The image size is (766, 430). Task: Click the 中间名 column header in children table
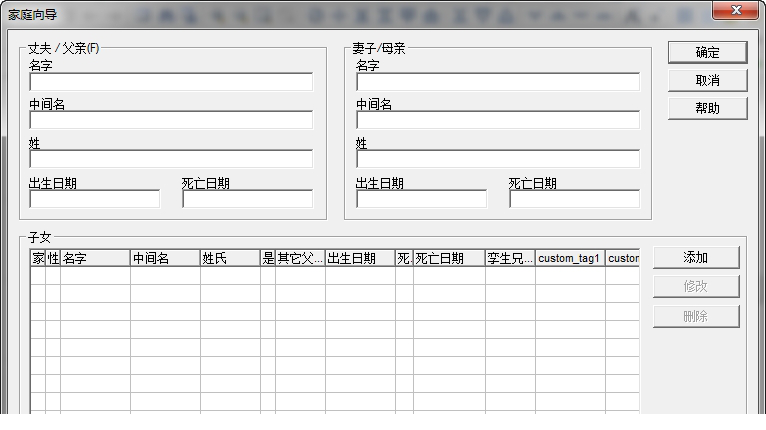(x=165, y=258)
